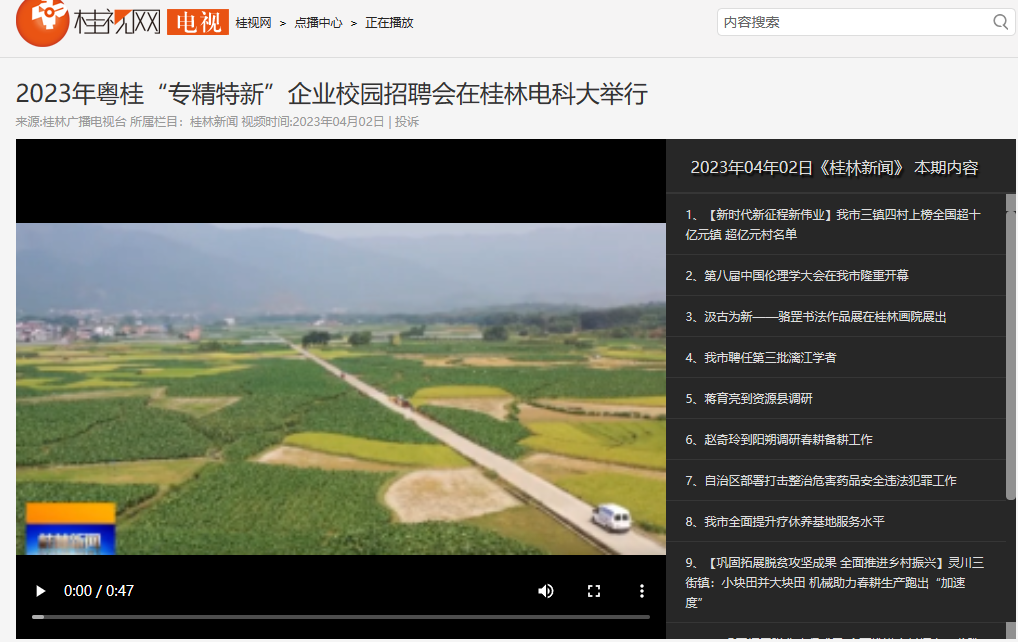The width and height of the screenshot is (1018, 642).
Task: Click the video progress bar
Action: click(x=341, y=617)
